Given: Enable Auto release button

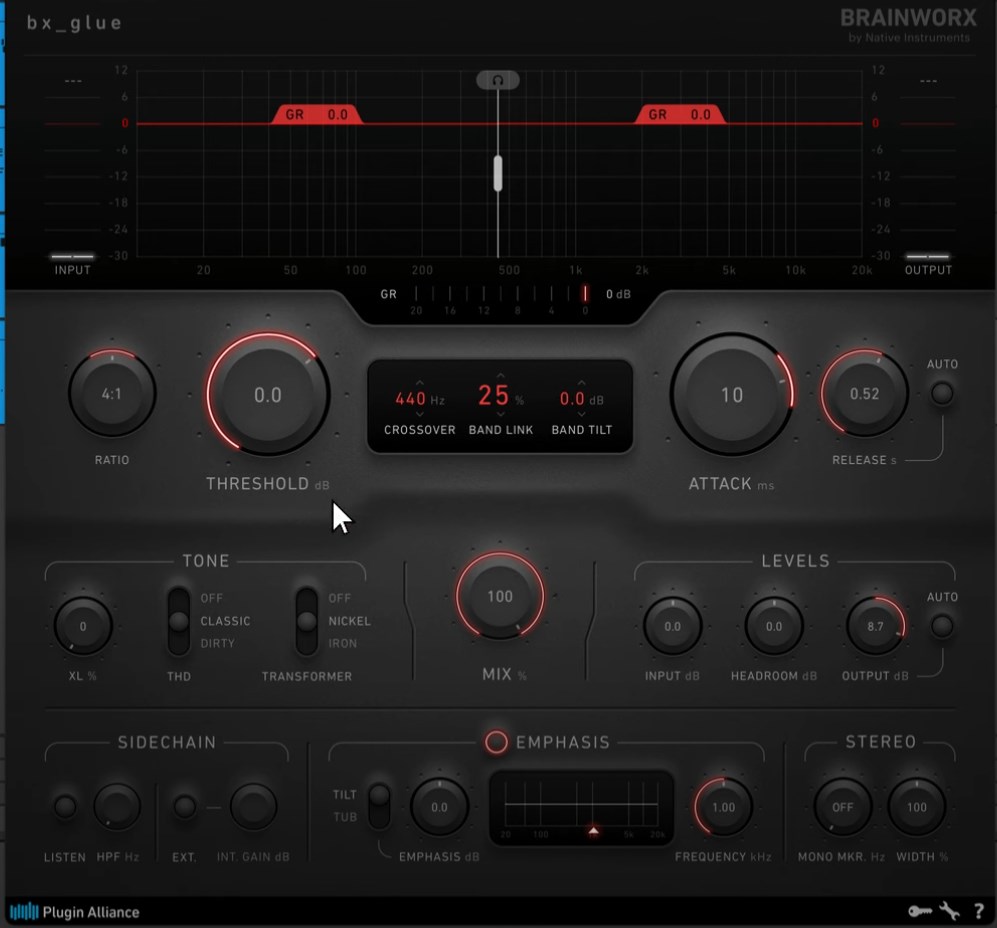Looking at the screenshot, I should tap(941, 393).
